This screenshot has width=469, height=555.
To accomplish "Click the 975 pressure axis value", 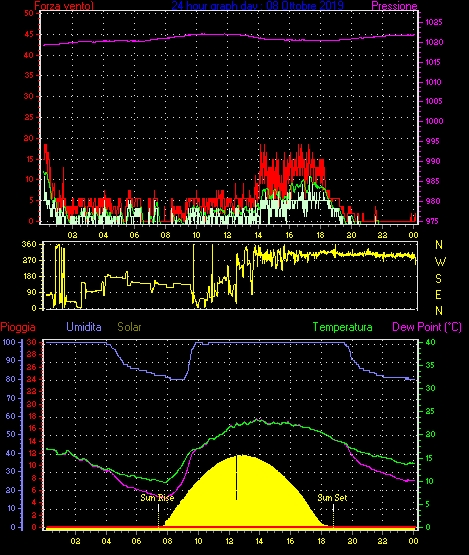I will (432, 221).
